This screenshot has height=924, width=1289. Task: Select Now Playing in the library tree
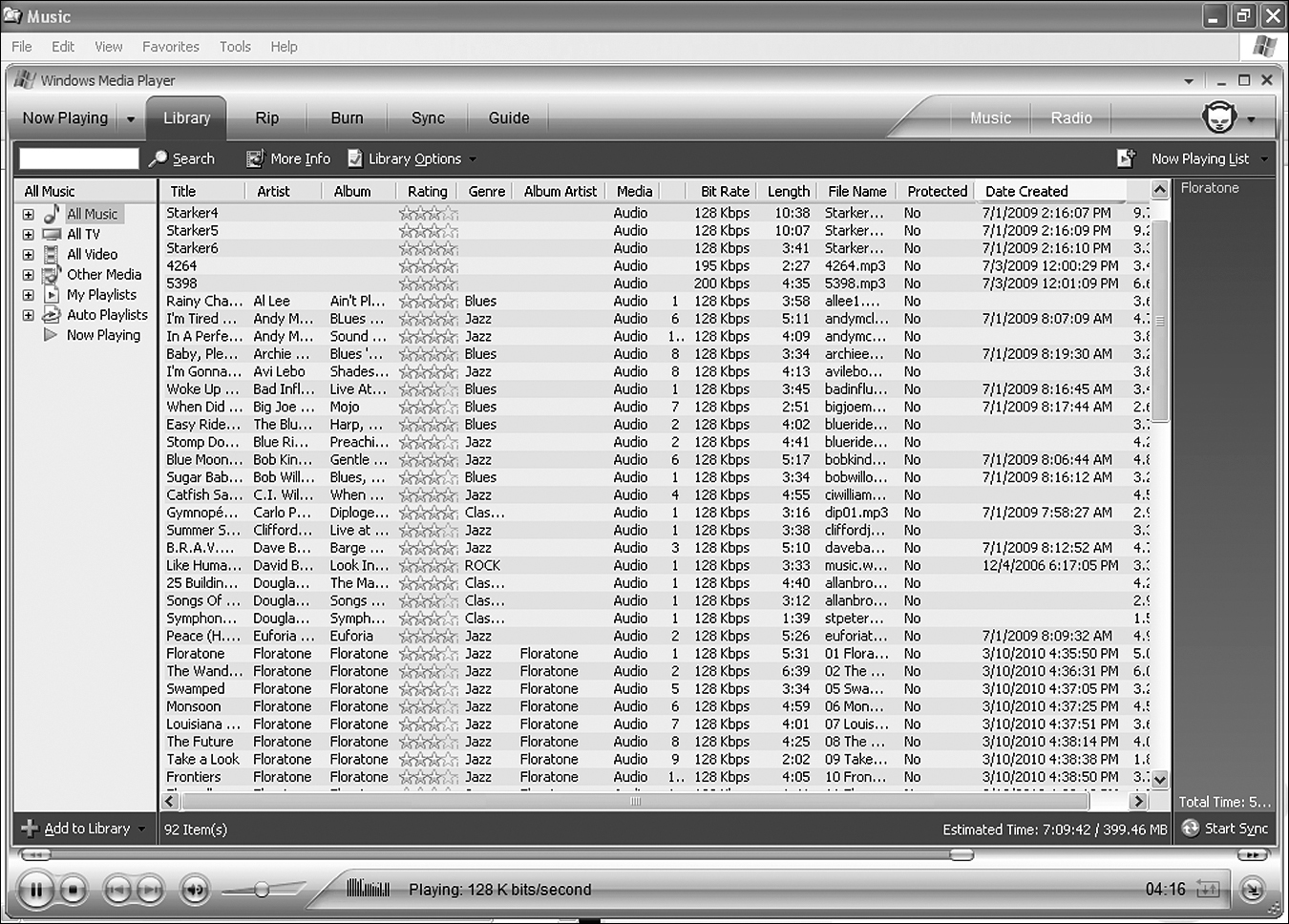click(x=103, y=335)
